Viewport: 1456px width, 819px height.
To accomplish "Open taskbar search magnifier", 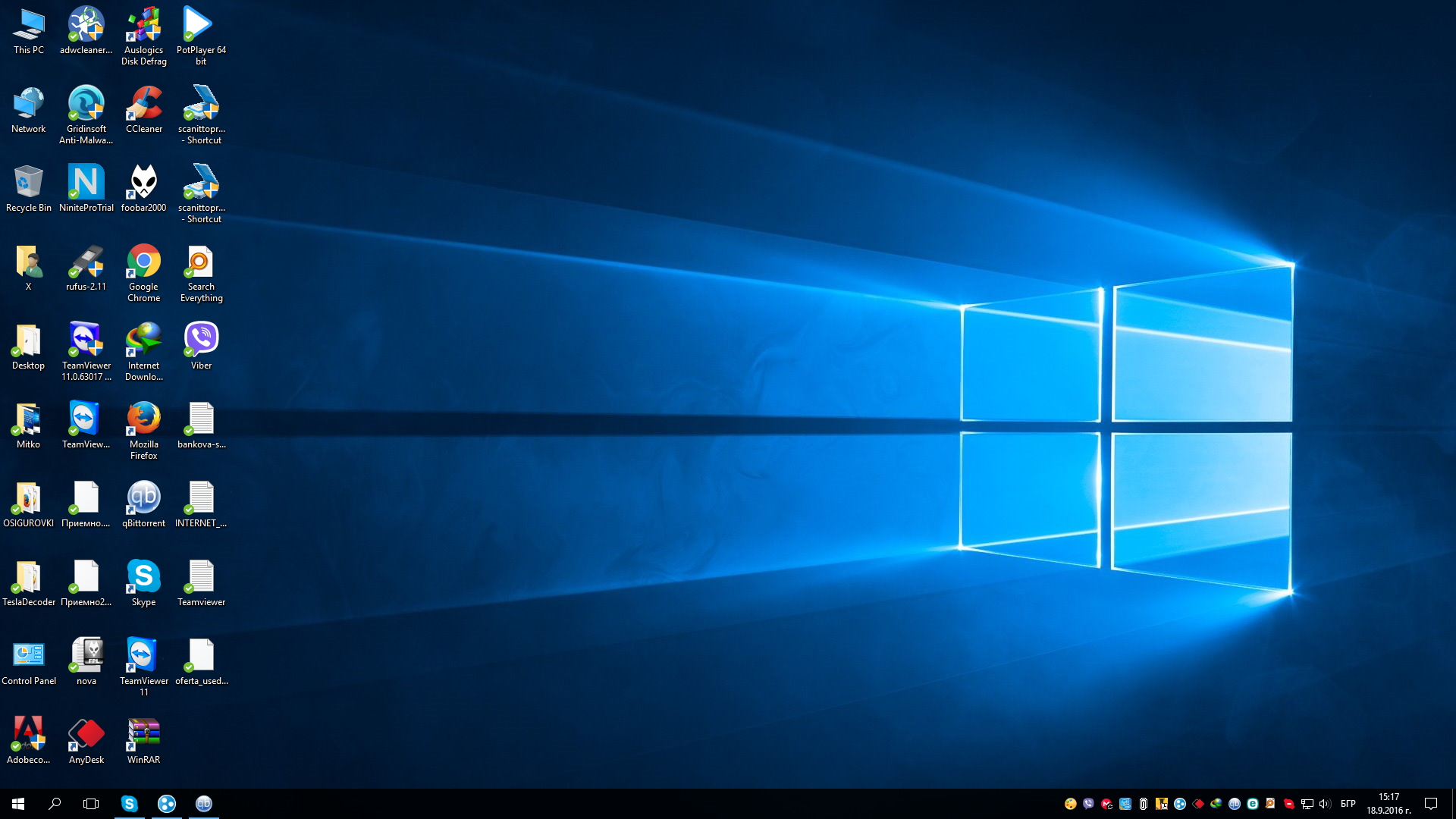I will [x=55, y=804].
